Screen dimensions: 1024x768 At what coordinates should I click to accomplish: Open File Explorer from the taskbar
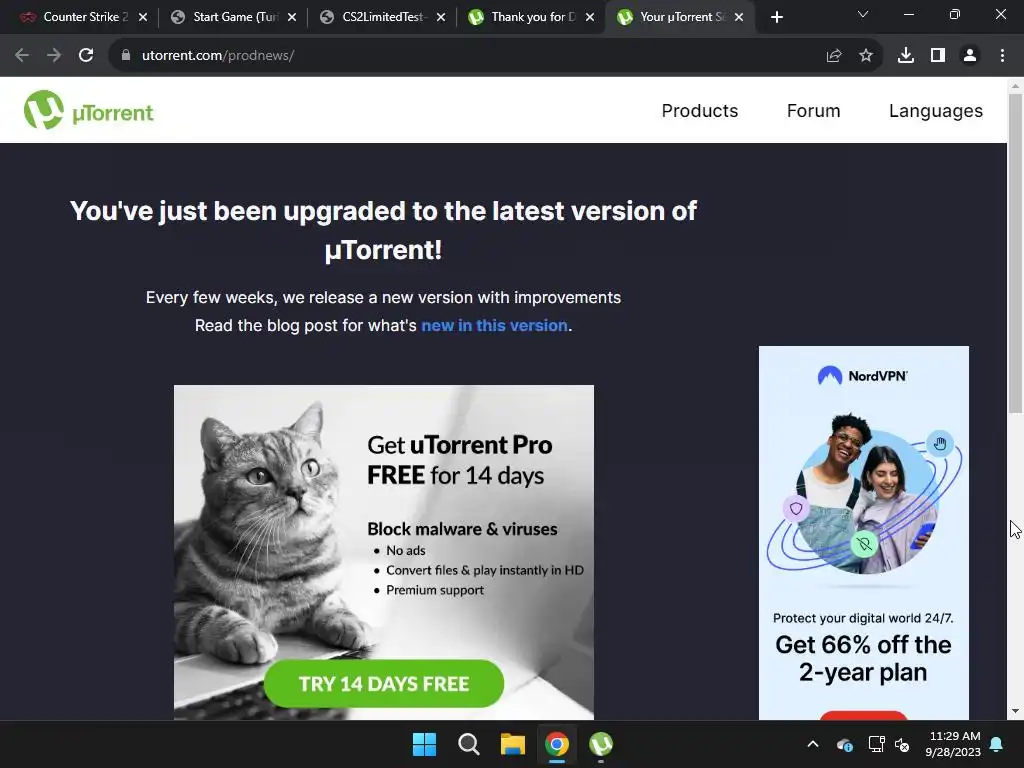[x=513, y=744]
